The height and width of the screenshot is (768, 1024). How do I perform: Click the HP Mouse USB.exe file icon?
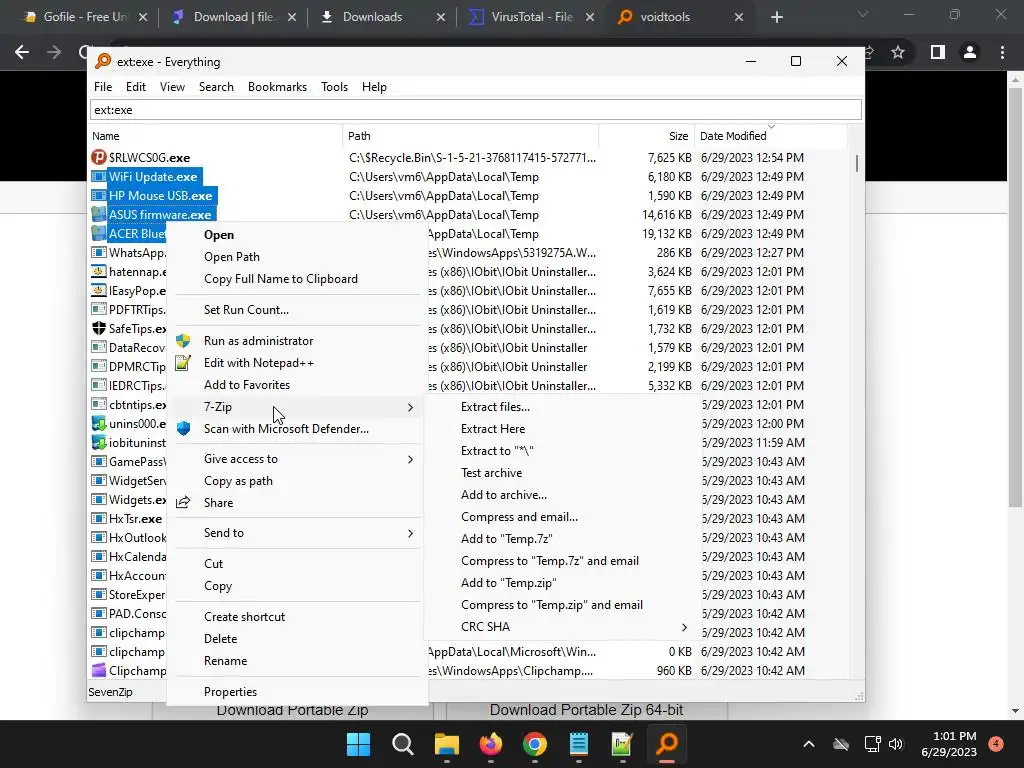click(99, 195)
